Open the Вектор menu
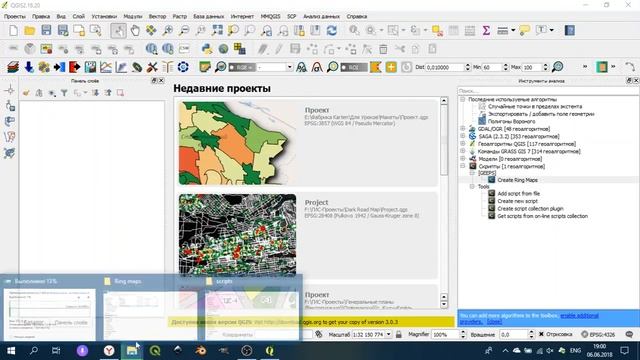 point(158,16)
